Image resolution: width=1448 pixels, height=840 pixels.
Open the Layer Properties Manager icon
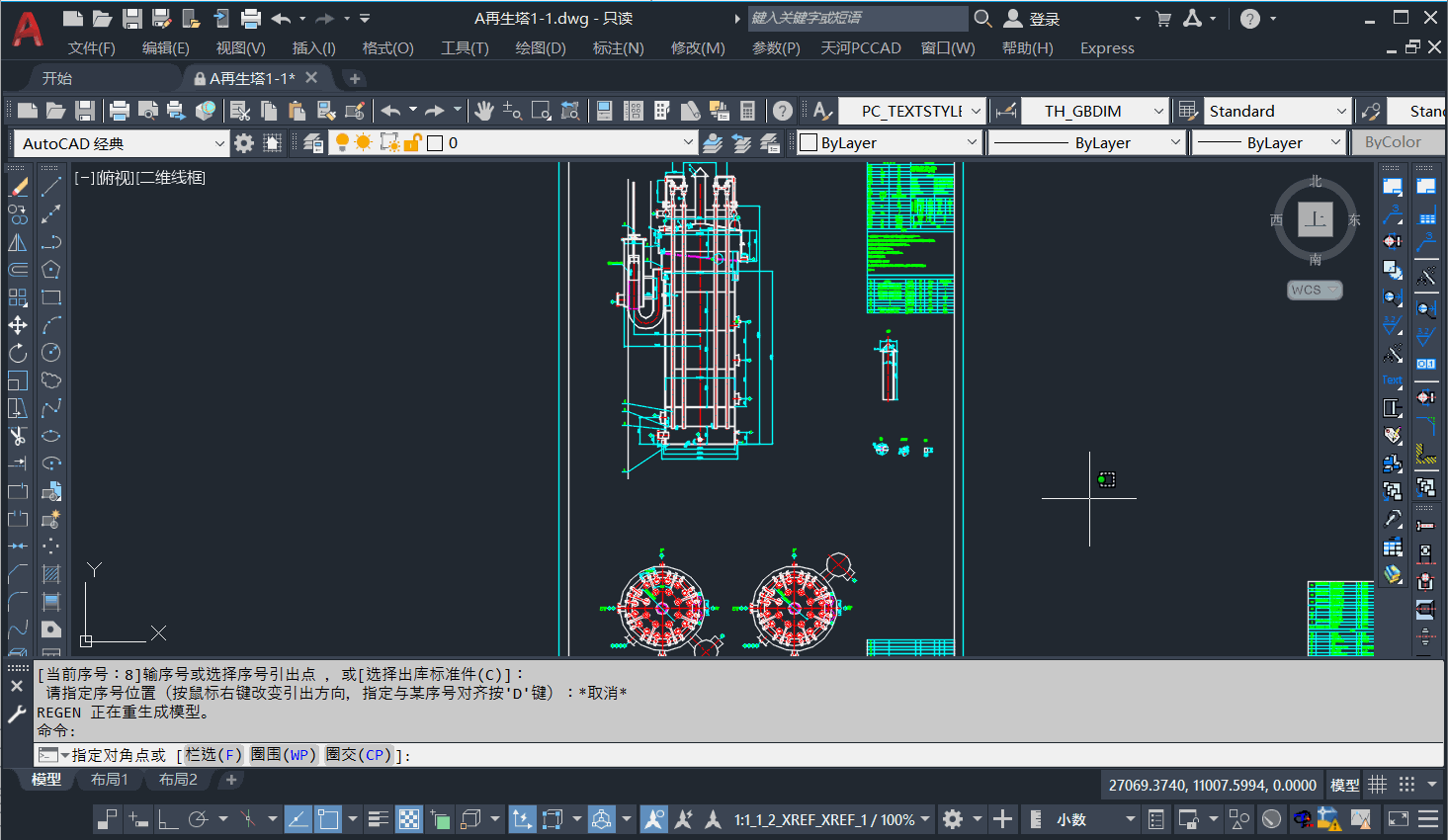click(313, 143)
